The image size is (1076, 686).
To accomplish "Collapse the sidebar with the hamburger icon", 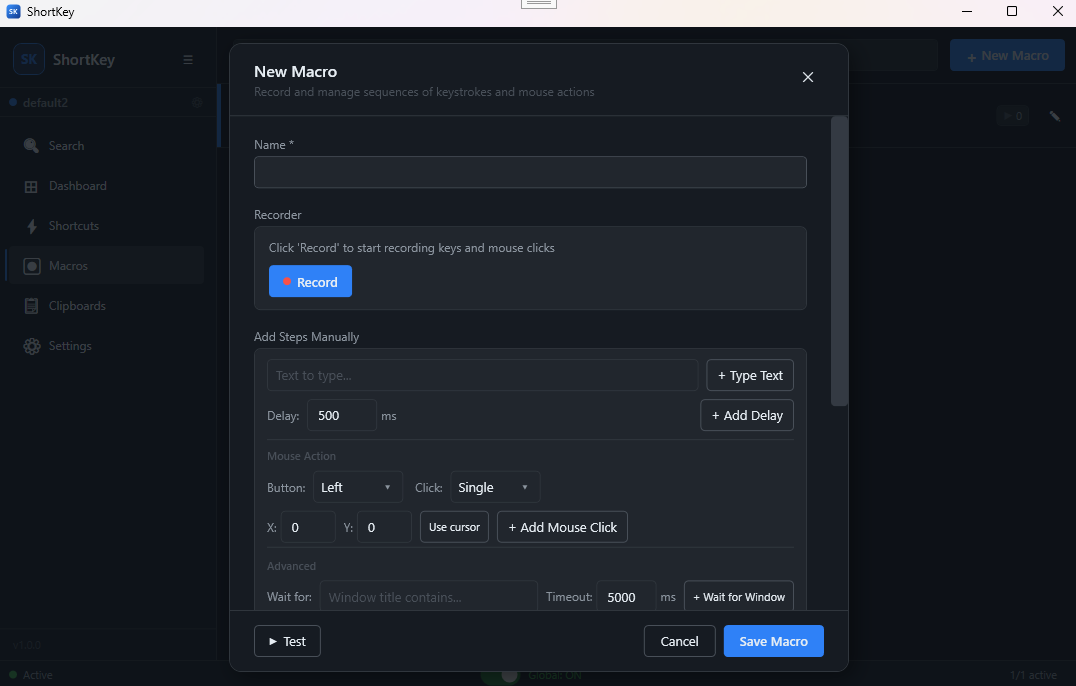I will 188,59.
